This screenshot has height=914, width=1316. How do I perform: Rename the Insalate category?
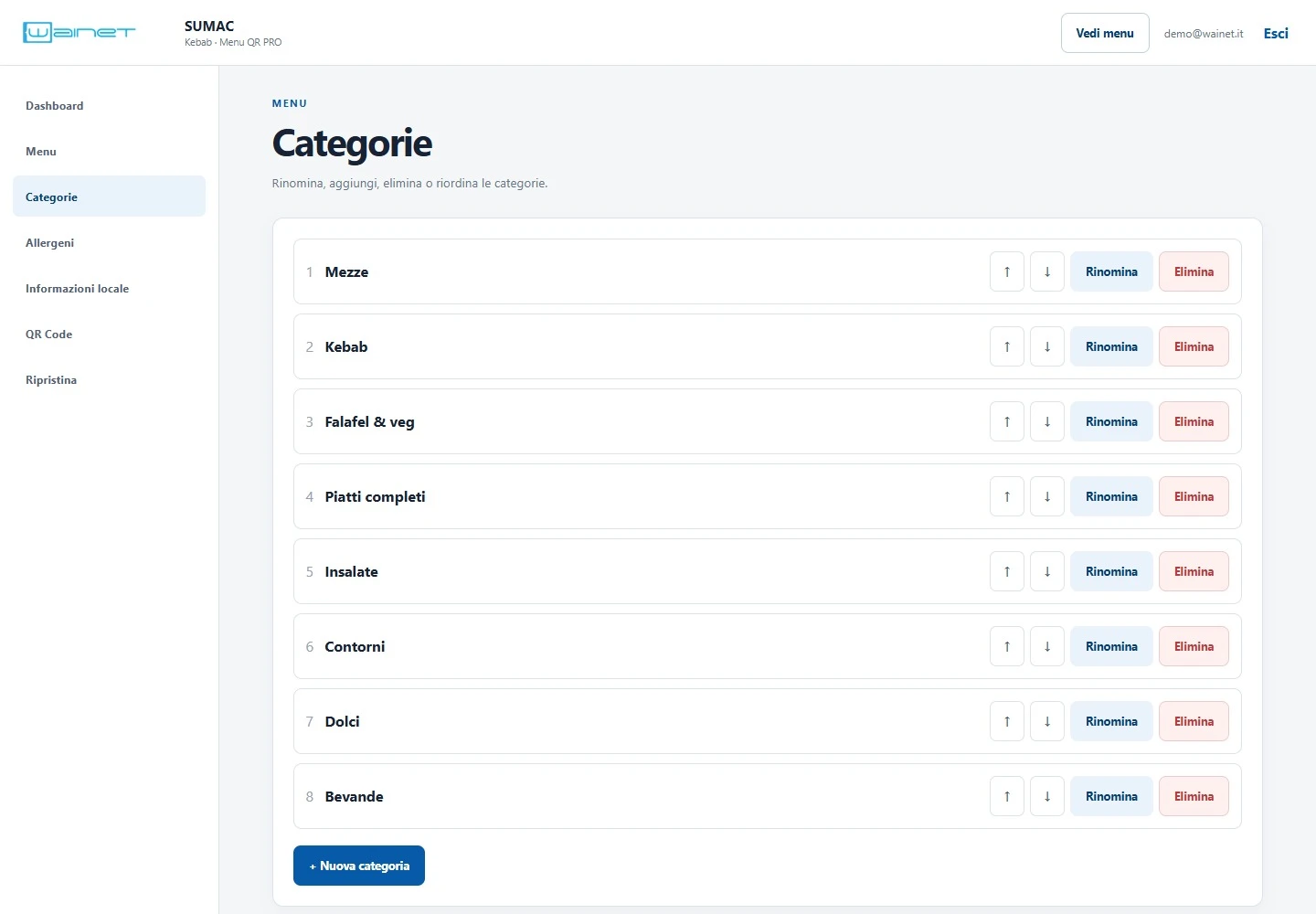tap(1111, 571)
